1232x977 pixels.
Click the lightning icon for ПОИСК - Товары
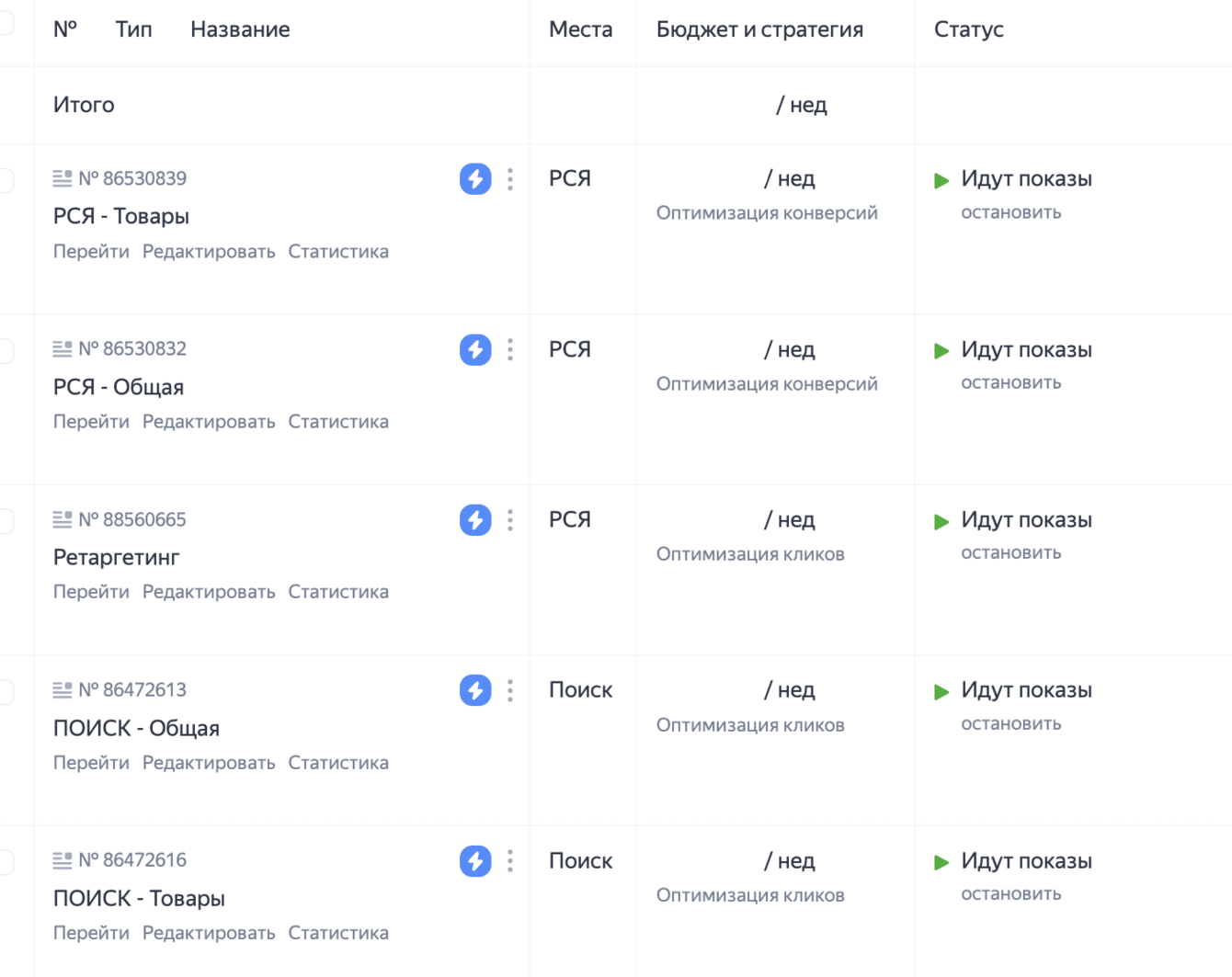475,861
